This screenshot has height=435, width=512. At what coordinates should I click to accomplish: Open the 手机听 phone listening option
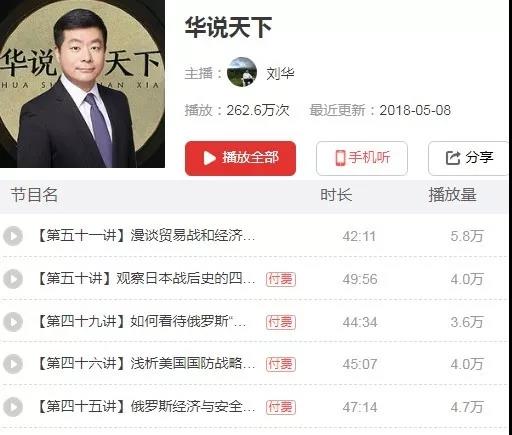[362, 158]
